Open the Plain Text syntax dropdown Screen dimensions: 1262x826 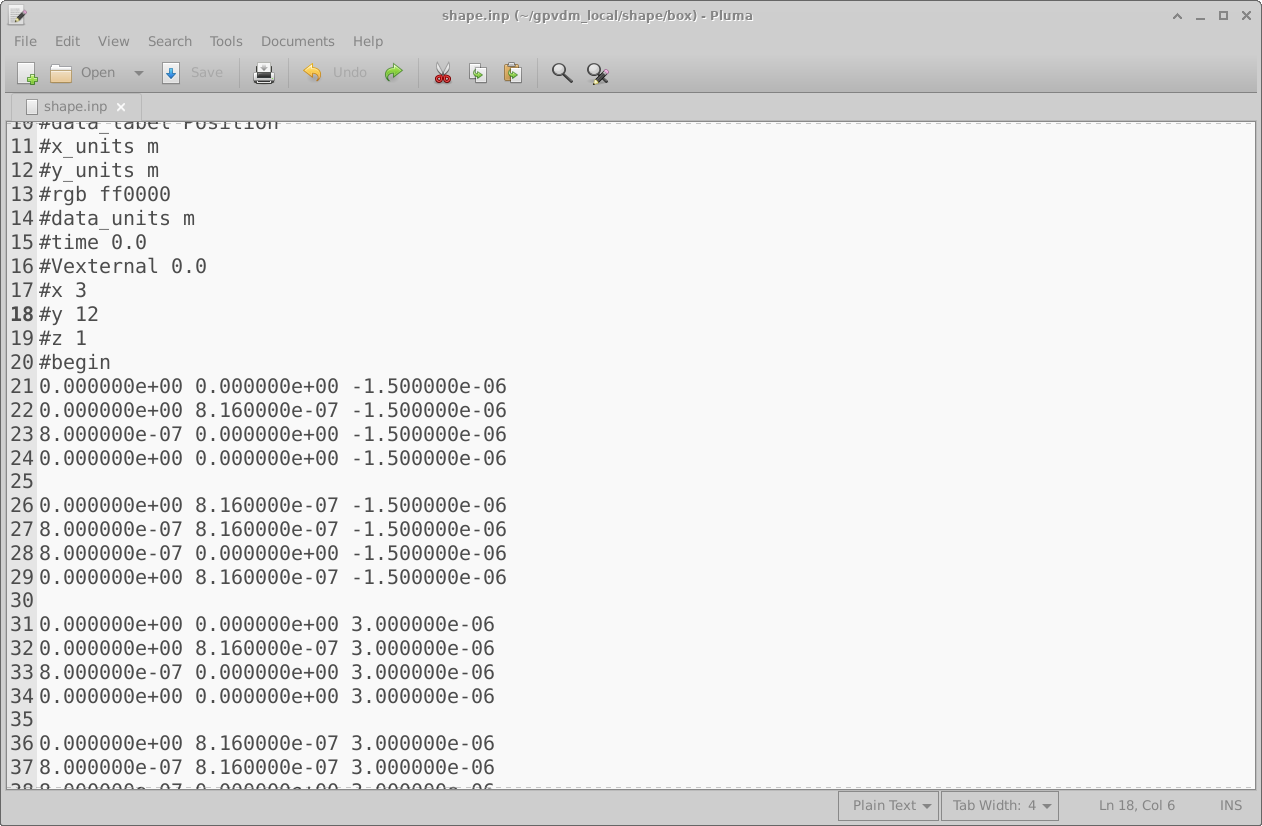click(x=887, y=805)
